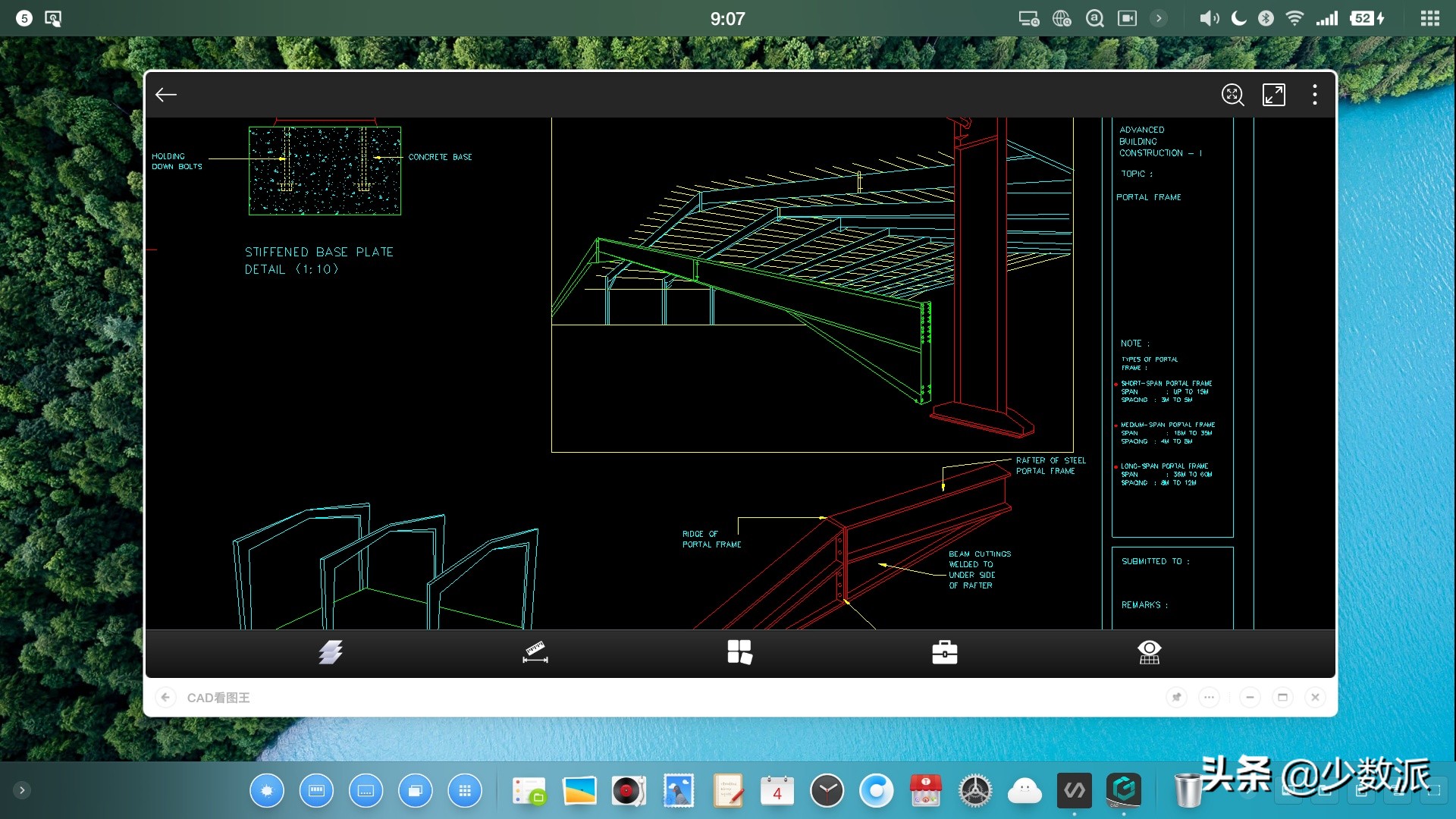Click the zoom extents magnifier icon
1456x819 pixels.
click(1232, 95)
